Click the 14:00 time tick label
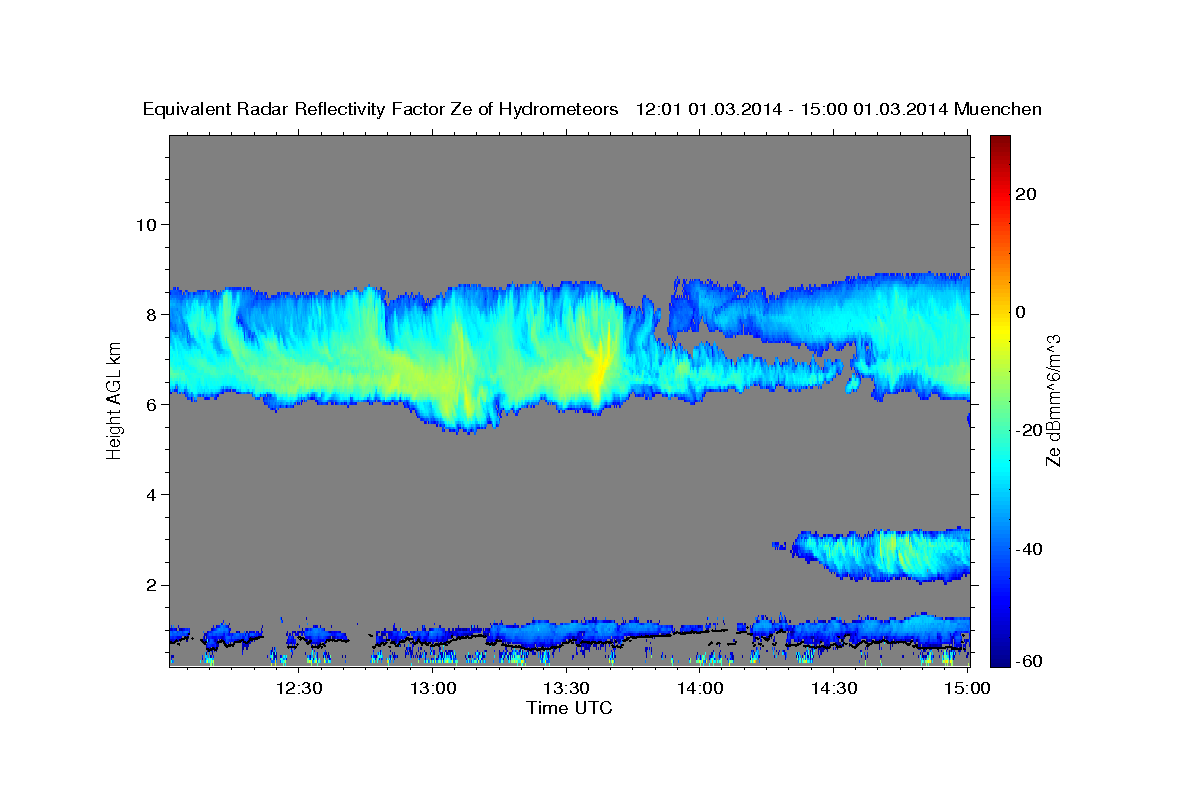1200x800 pixels. [x=700, y=688]
